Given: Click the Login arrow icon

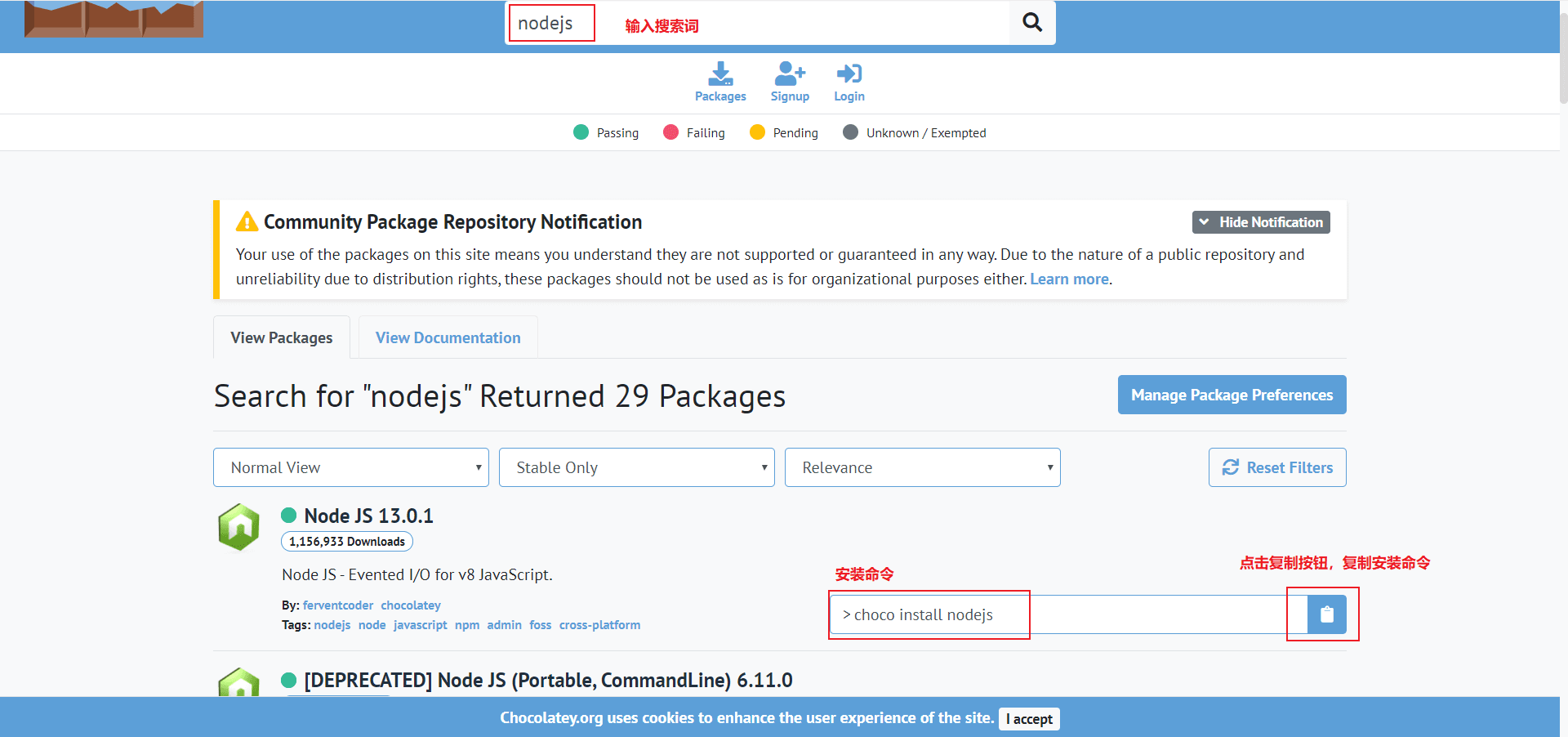Looking at the screenshot, I should pyautogui.click(x=849, y=75).
